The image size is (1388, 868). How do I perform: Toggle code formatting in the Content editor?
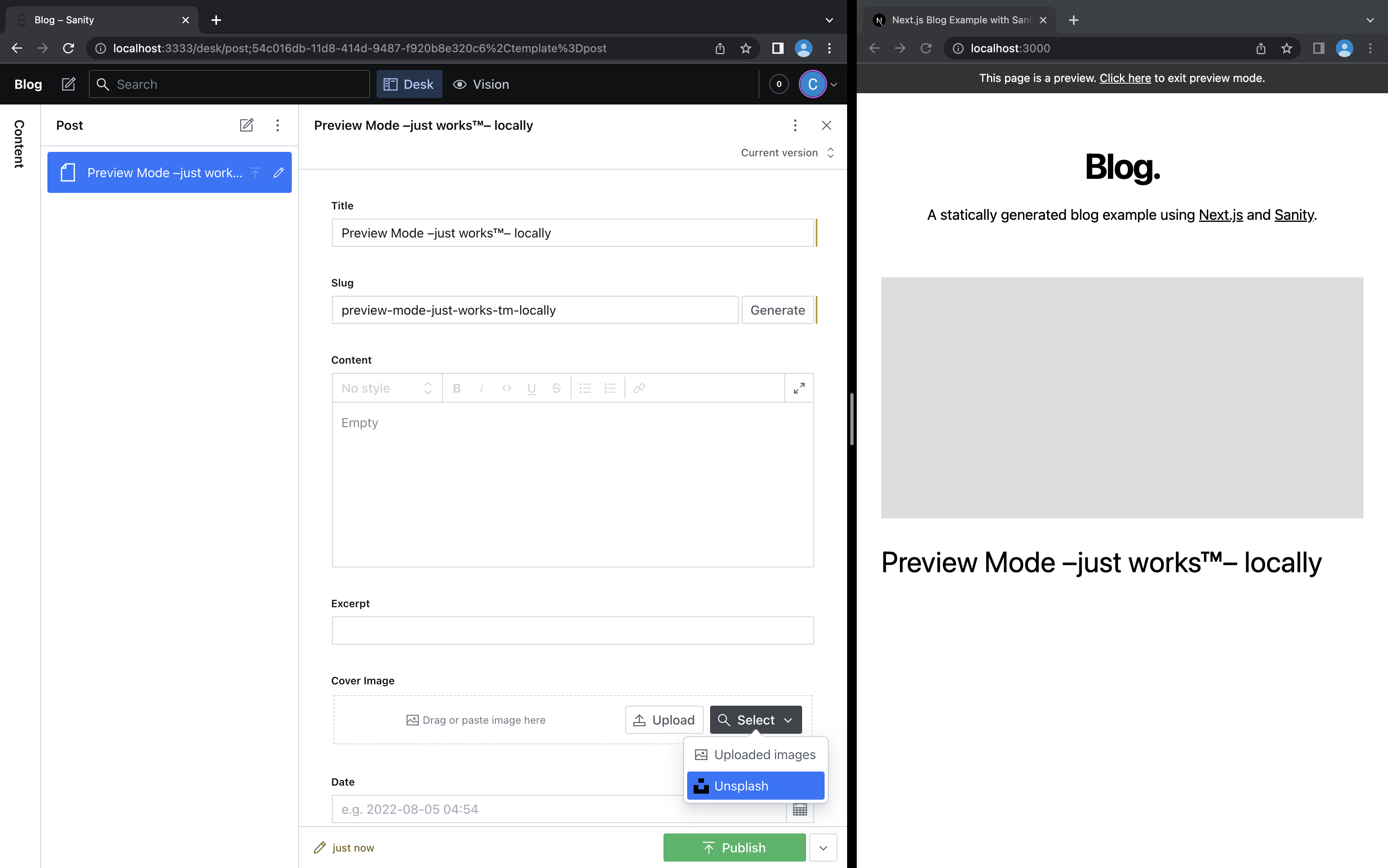click(x=506, y=388)
